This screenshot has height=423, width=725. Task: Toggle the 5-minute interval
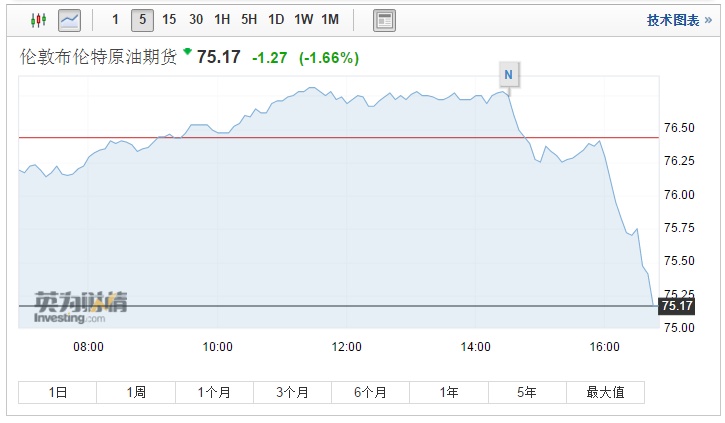(x=141, y=20)
